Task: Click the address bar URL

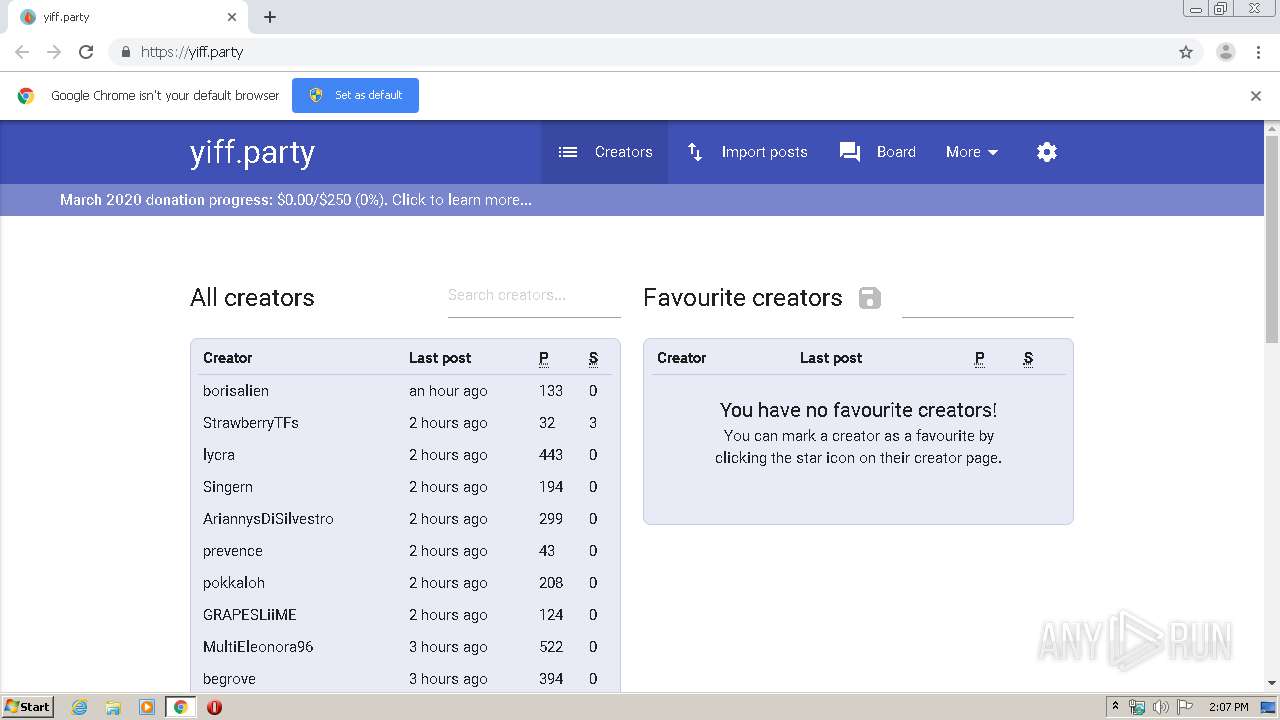Action: click(192, 52)
